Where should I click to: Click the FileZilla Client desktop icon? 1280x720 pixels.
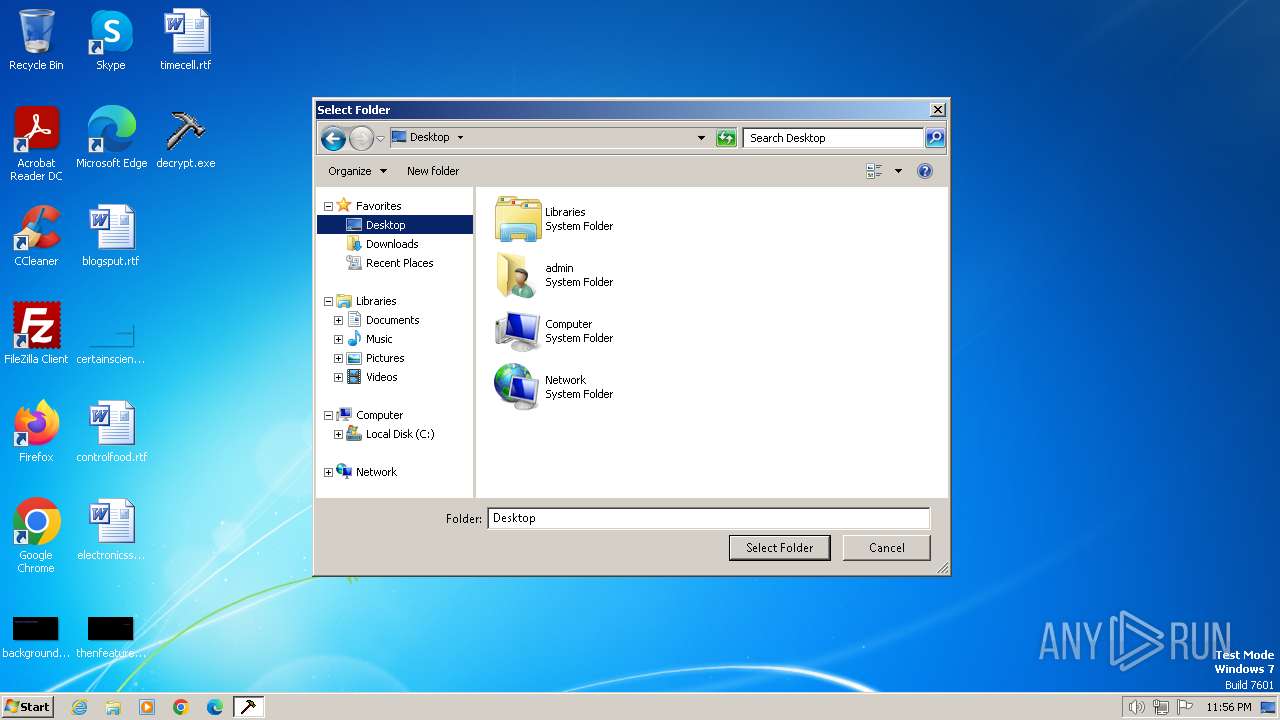click(36, 334)
